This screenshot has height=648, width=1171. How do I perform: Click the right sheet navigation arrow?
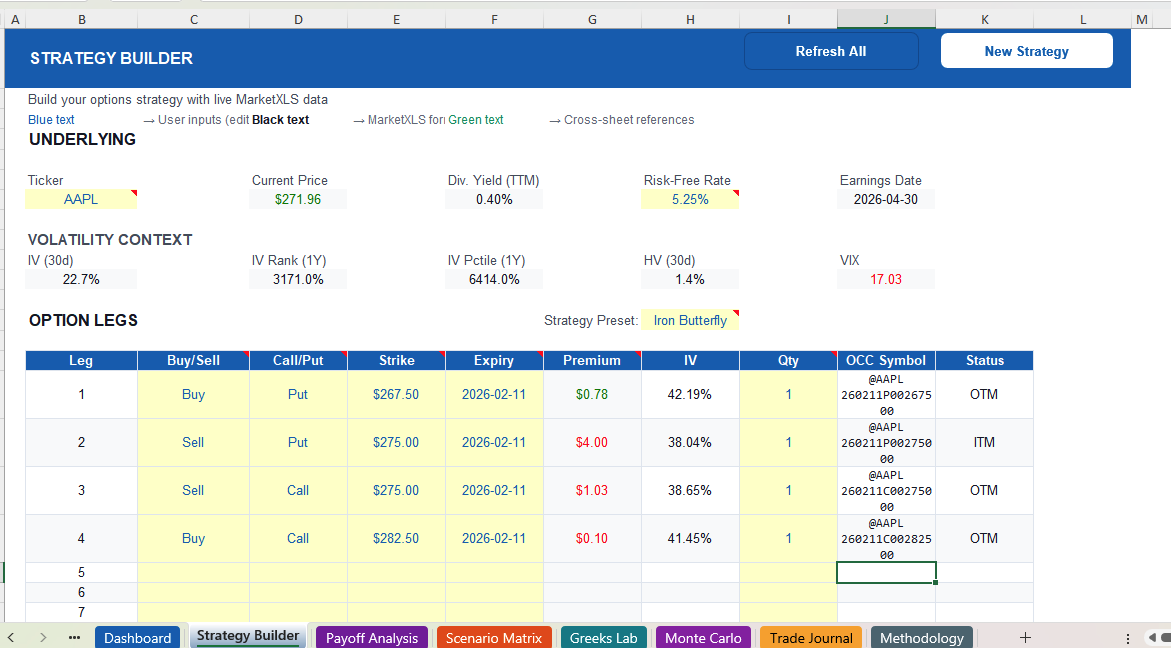[42, 637]
